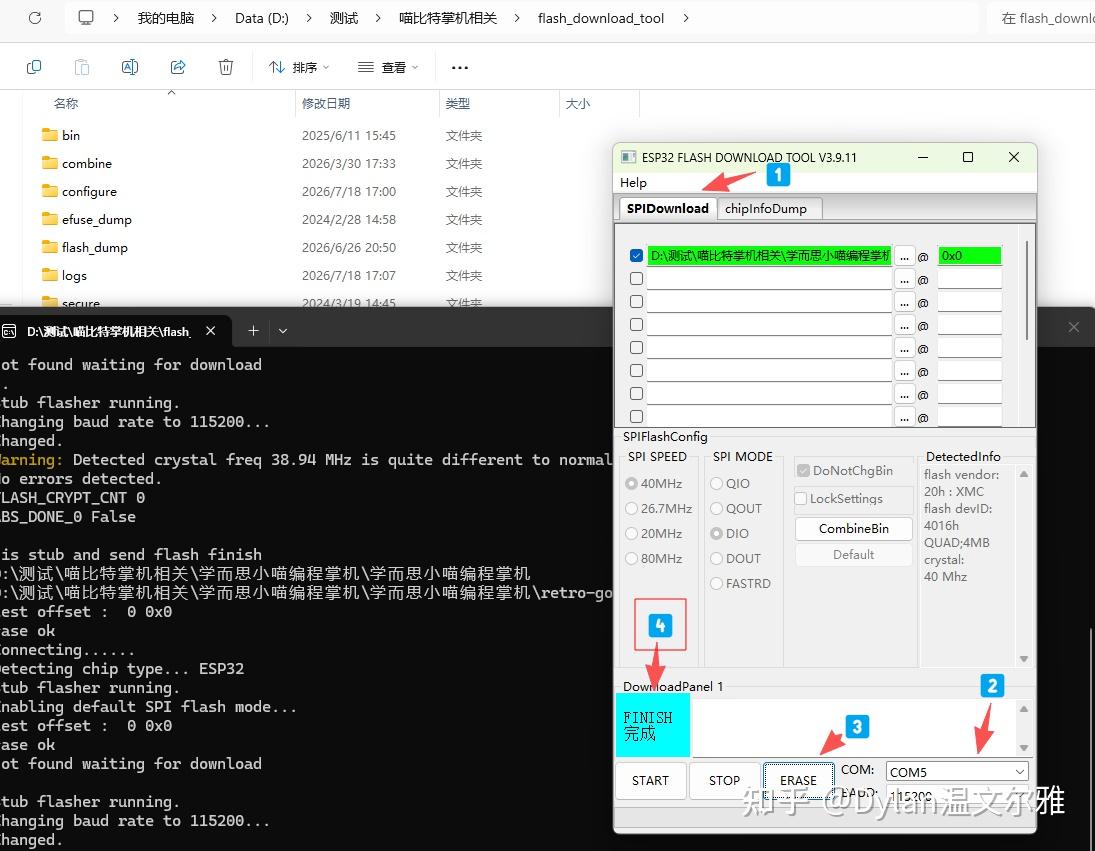Select the 26.7MHz SPI speed radio
The image size is (1095, 851).
pos(631,508)
